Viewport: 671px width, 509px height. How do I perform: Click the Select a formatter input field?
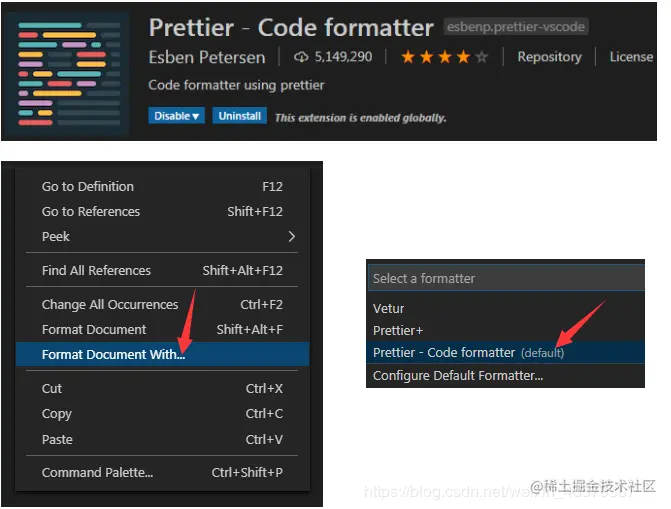tap(506, 278)
